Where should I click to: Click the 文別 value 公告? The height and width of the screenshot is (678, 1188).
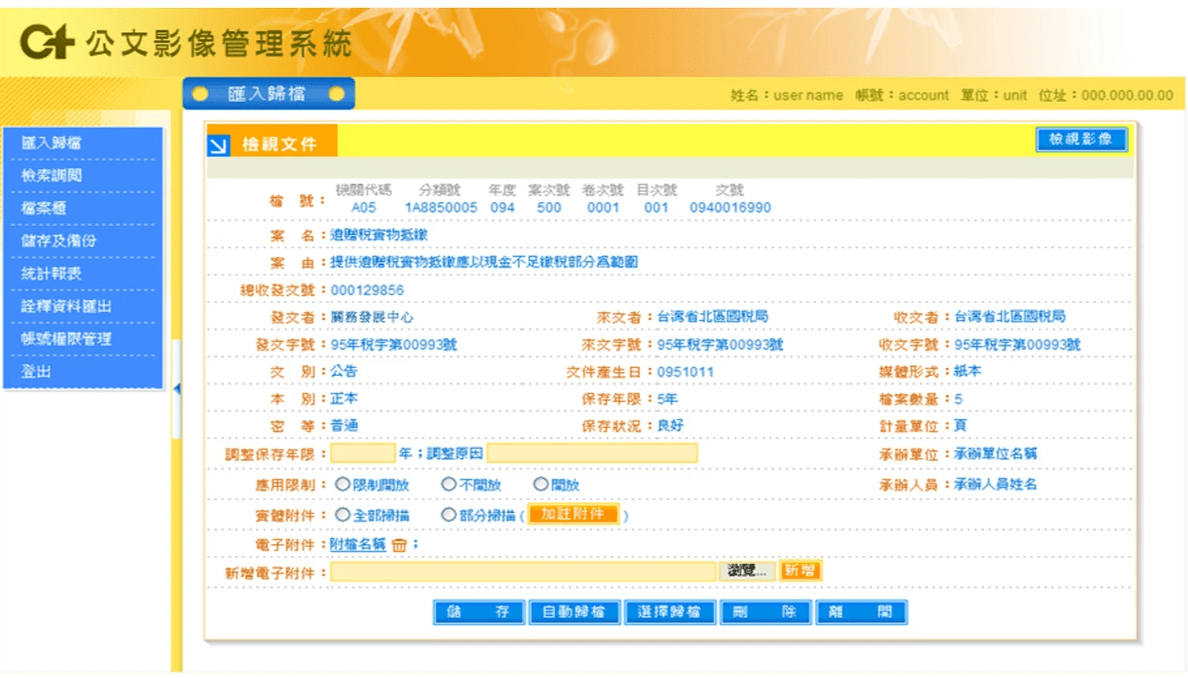point(344,371)
